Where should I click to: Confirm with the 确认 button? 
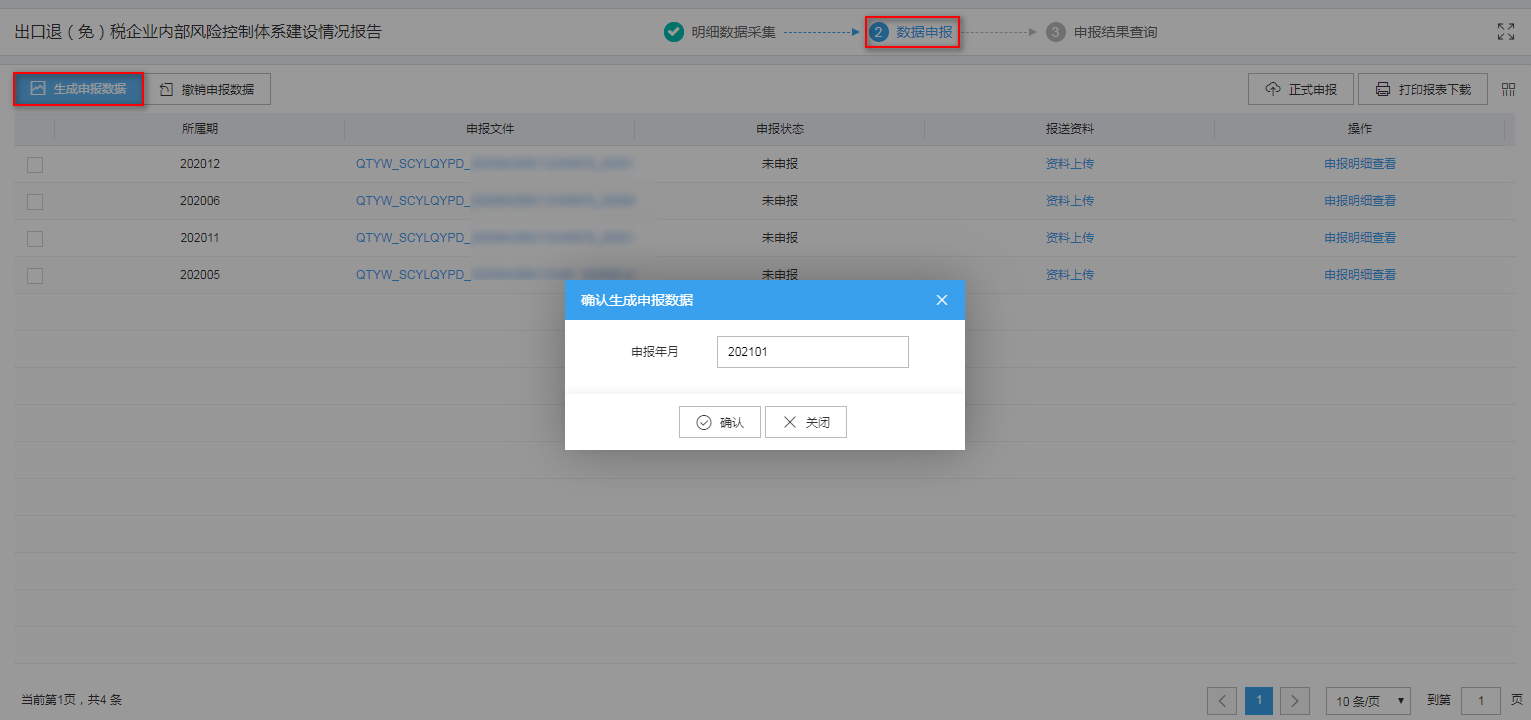coord(720,422)
